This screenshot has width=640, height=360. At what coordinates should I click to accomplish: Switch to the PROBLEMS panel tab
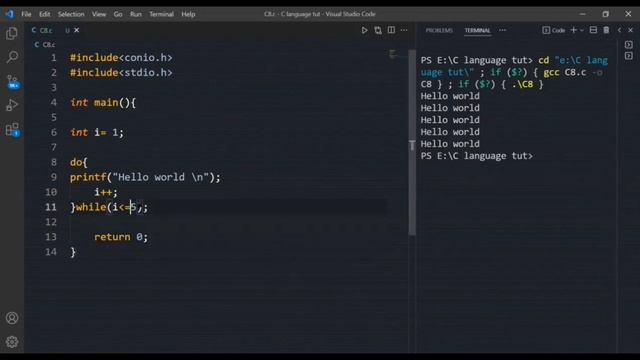click(x=439, y=31)
